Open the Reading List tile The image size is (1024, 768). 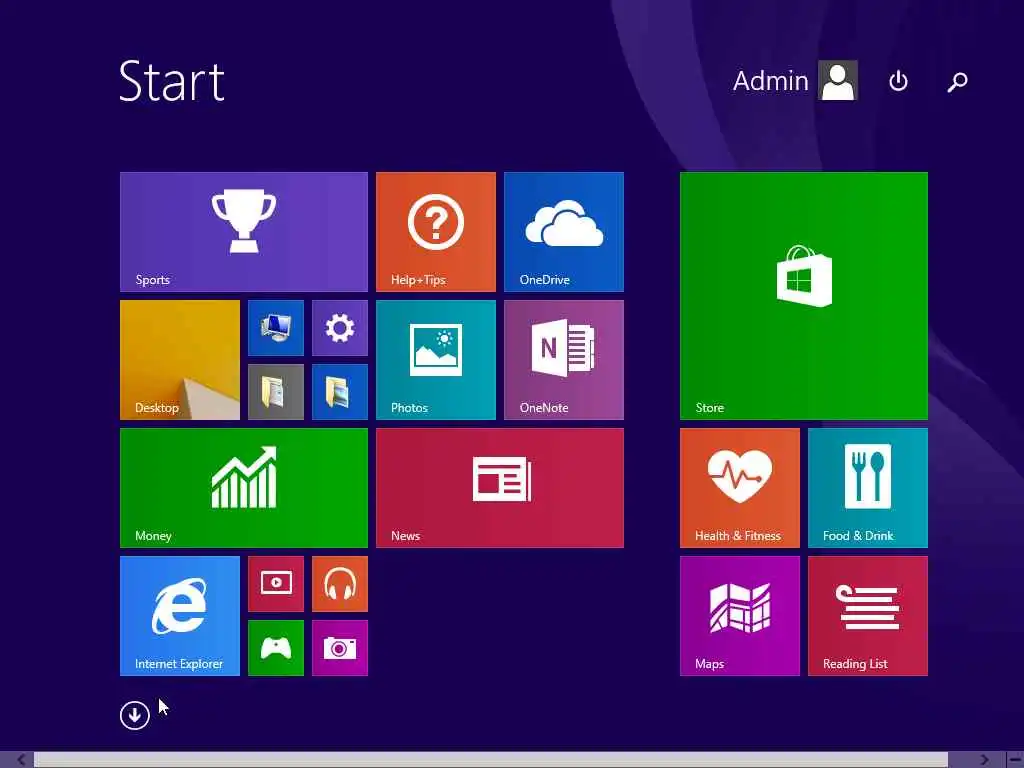867,616
